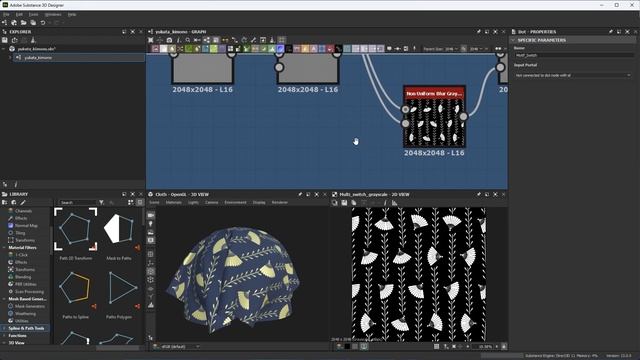Image resolution: width=640 pixels, height=360 pixels.
Task: Click the camera icon in 3D View sidebar
Action: [151, 215]
